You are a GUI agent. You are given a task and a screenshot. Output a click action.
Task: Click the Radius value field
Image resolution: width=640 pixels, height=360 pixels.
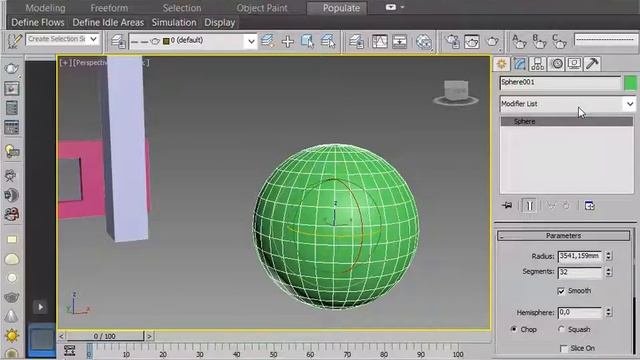pyautogui.click(x=580, y=256)
